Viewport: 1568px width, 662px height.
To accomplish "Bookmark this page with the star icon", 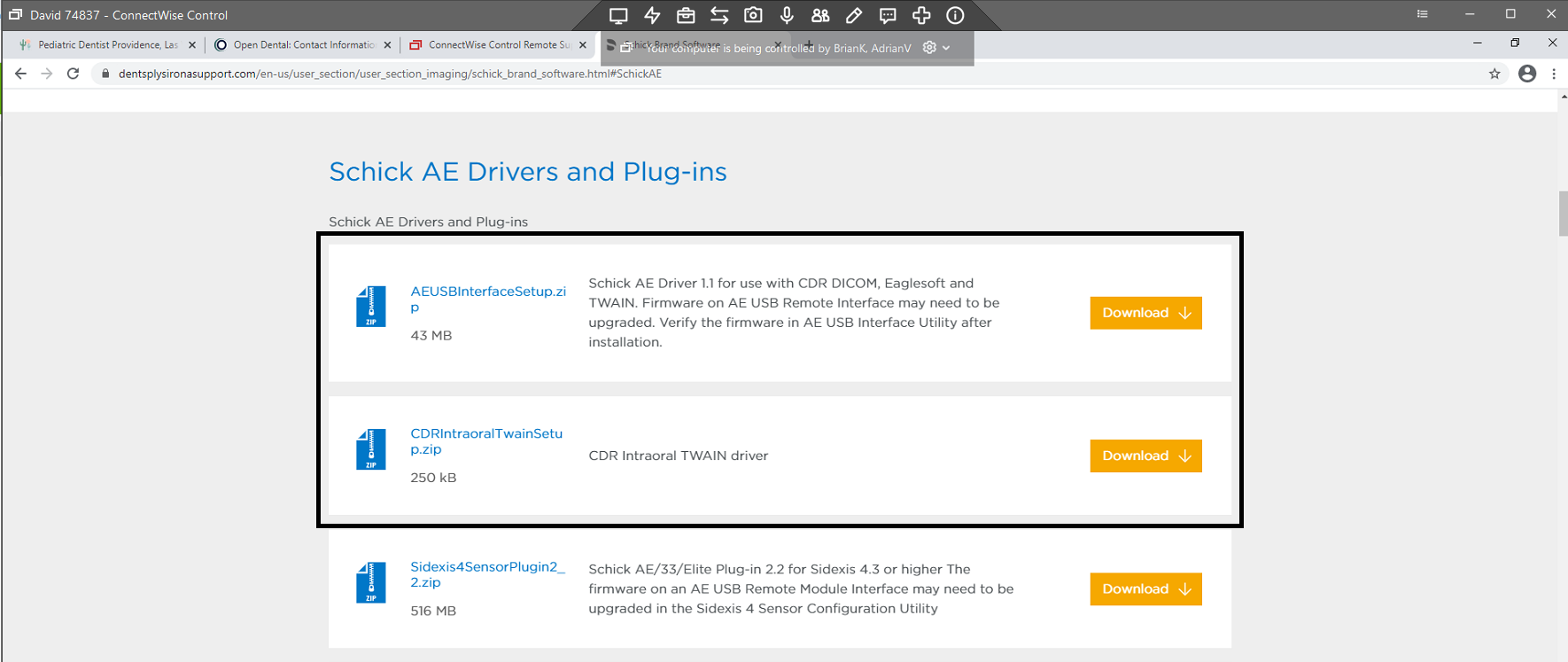I will click(1494, 74).
